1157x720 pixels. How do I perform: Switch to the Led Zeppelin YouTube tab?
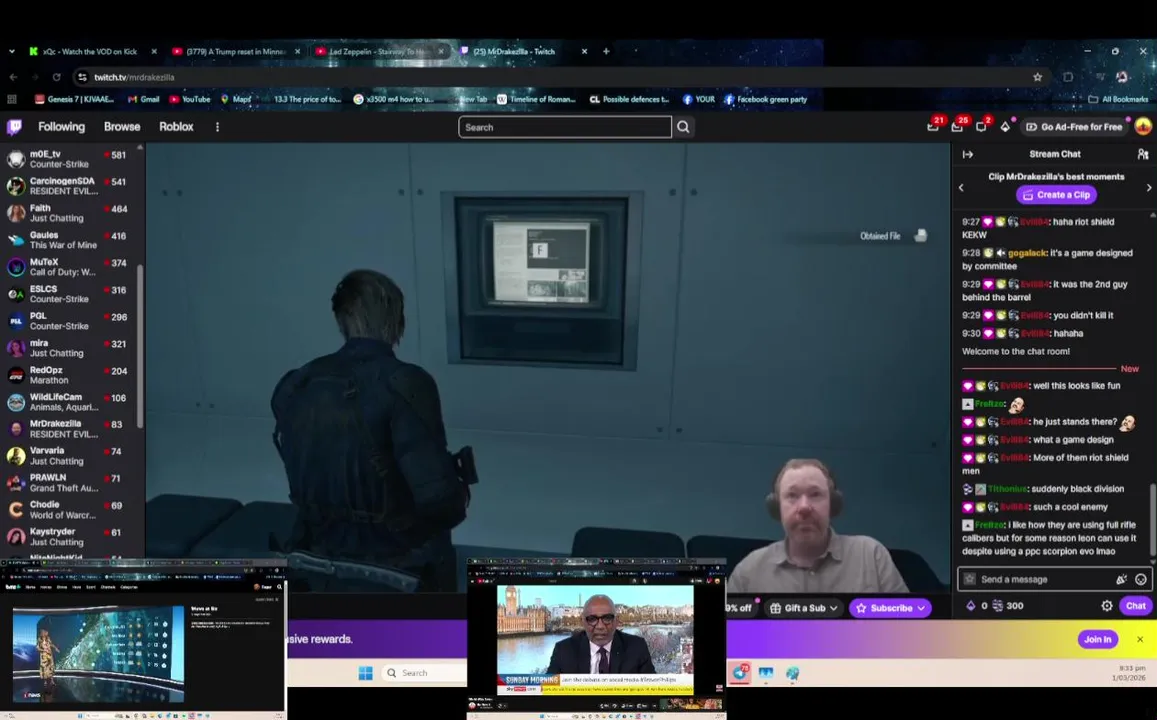click(379, 52)
